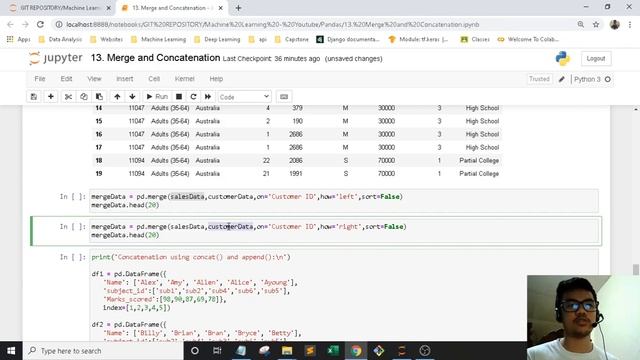Reload the page

(40, 24)
